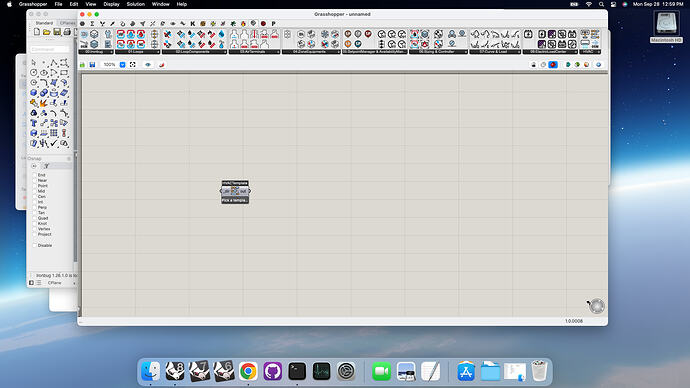
Task: Enable the Near osnap checkbox
Action: coord(34,180)
